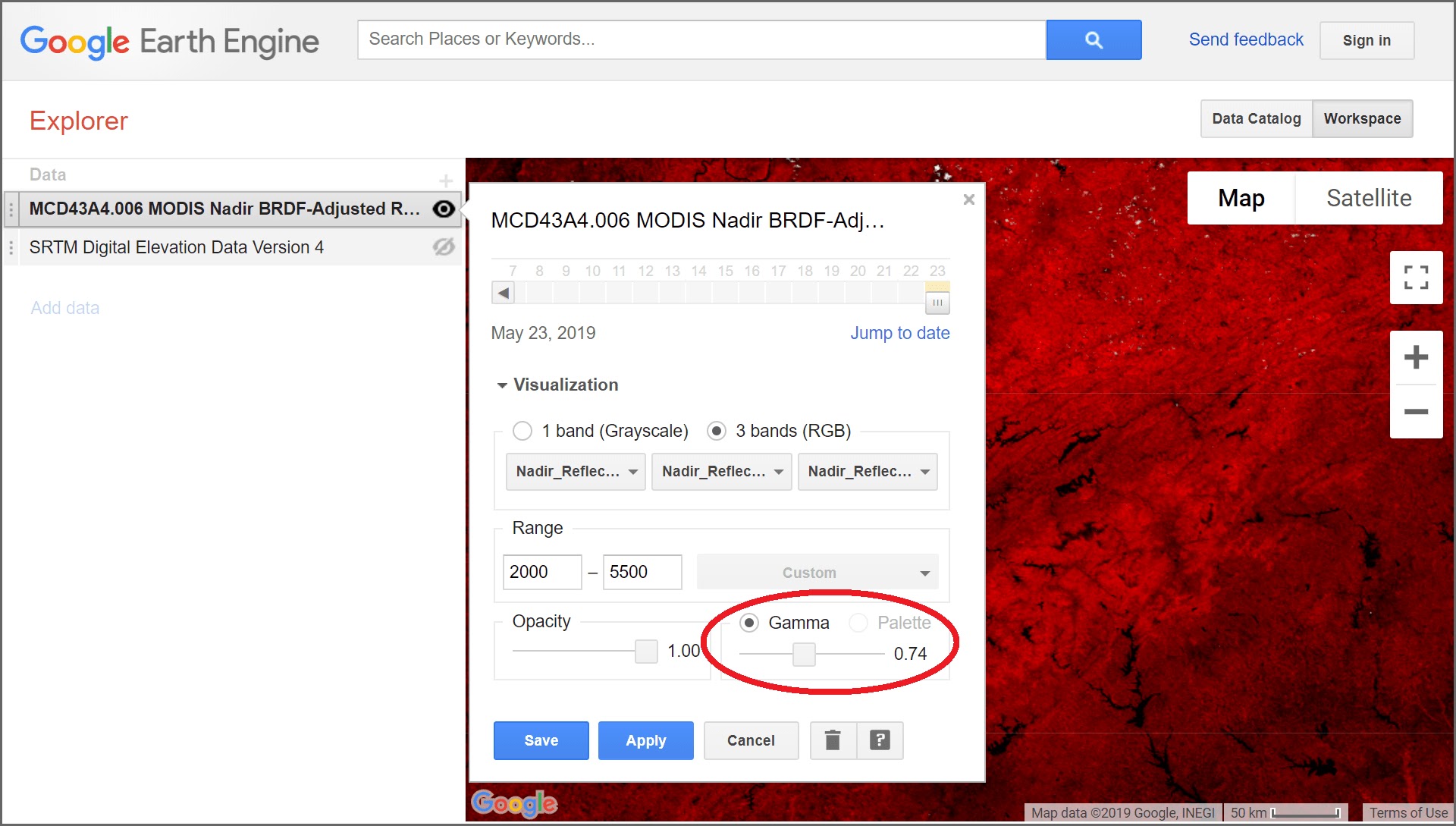Zoom in on the map
The height and width of the screenshot is (826, 1456).
coord(1416,357)
